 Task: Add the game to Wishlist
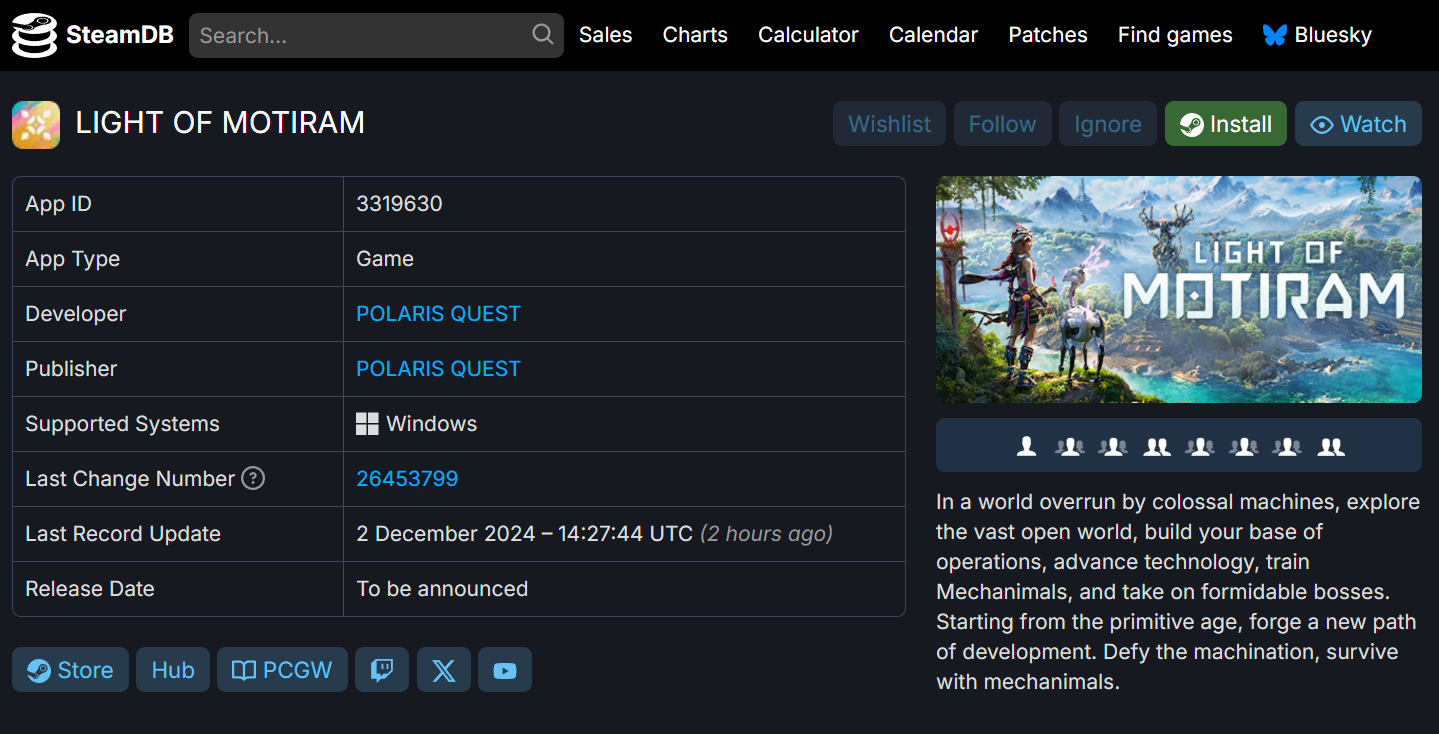[889, 124]
